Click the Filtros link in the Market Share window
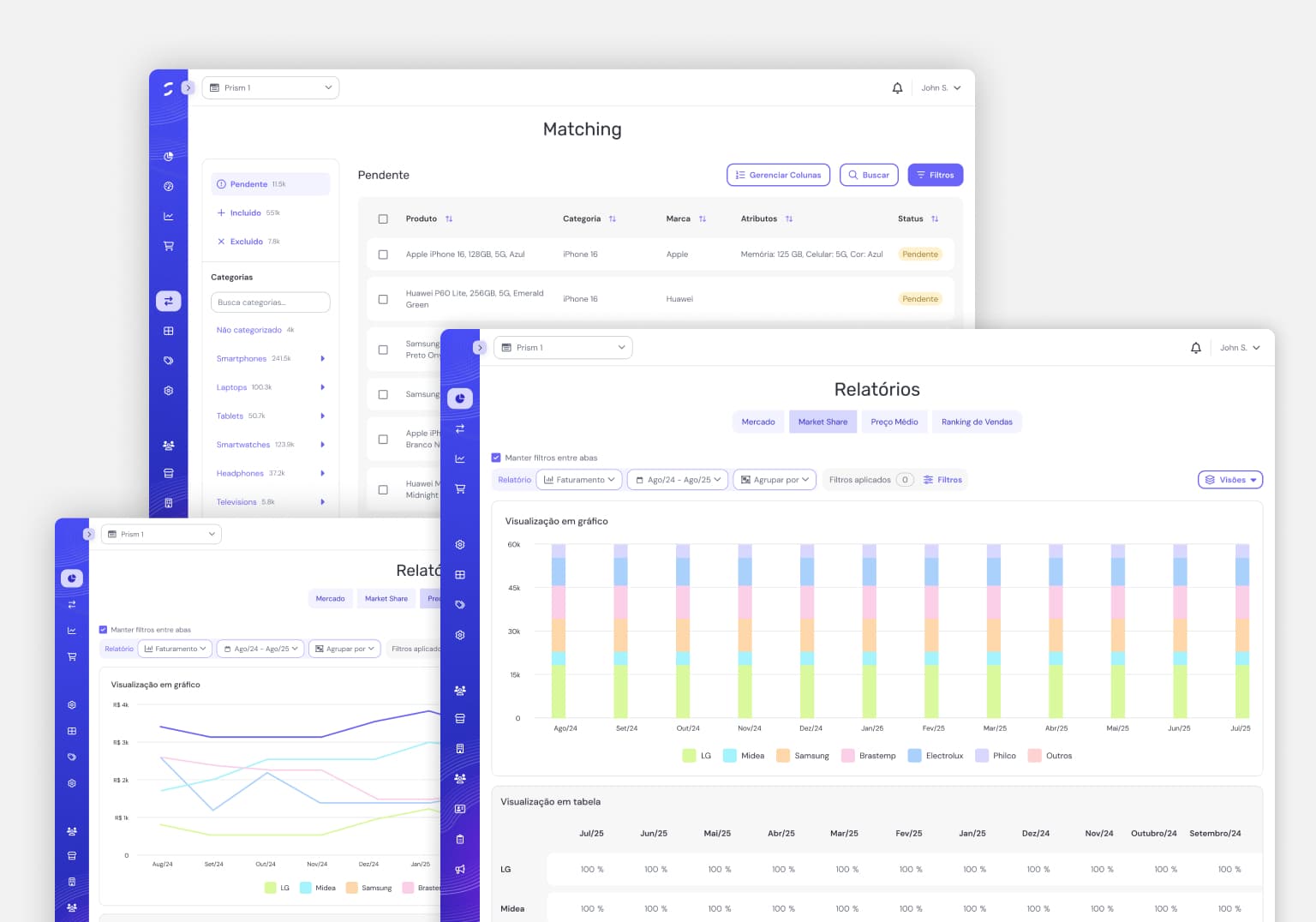The image size is (1316, 922). (942, 480)
